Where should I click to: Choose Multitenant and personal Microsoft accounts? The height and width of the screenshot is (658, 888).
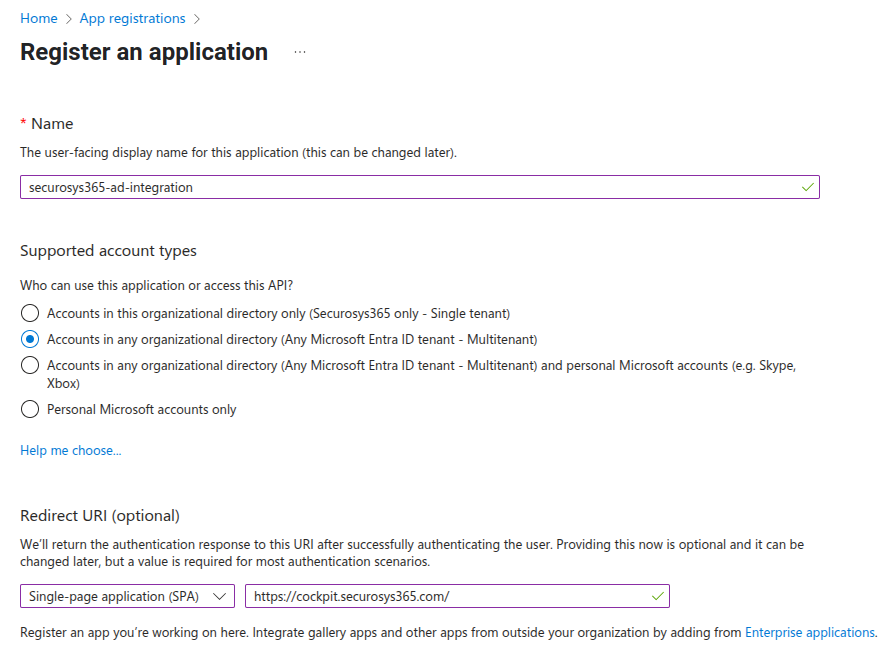coord(30,365)
